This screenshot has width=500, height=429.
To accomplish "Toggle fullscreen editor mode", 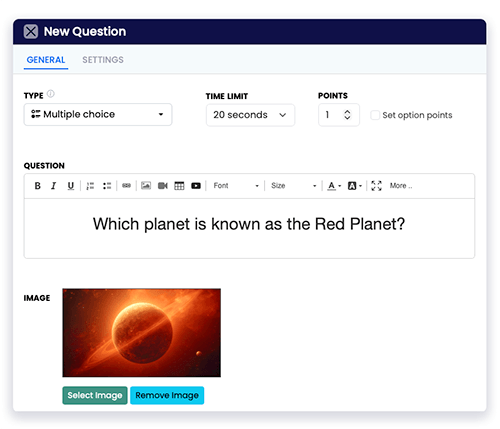I will click(x=376, y=186).
